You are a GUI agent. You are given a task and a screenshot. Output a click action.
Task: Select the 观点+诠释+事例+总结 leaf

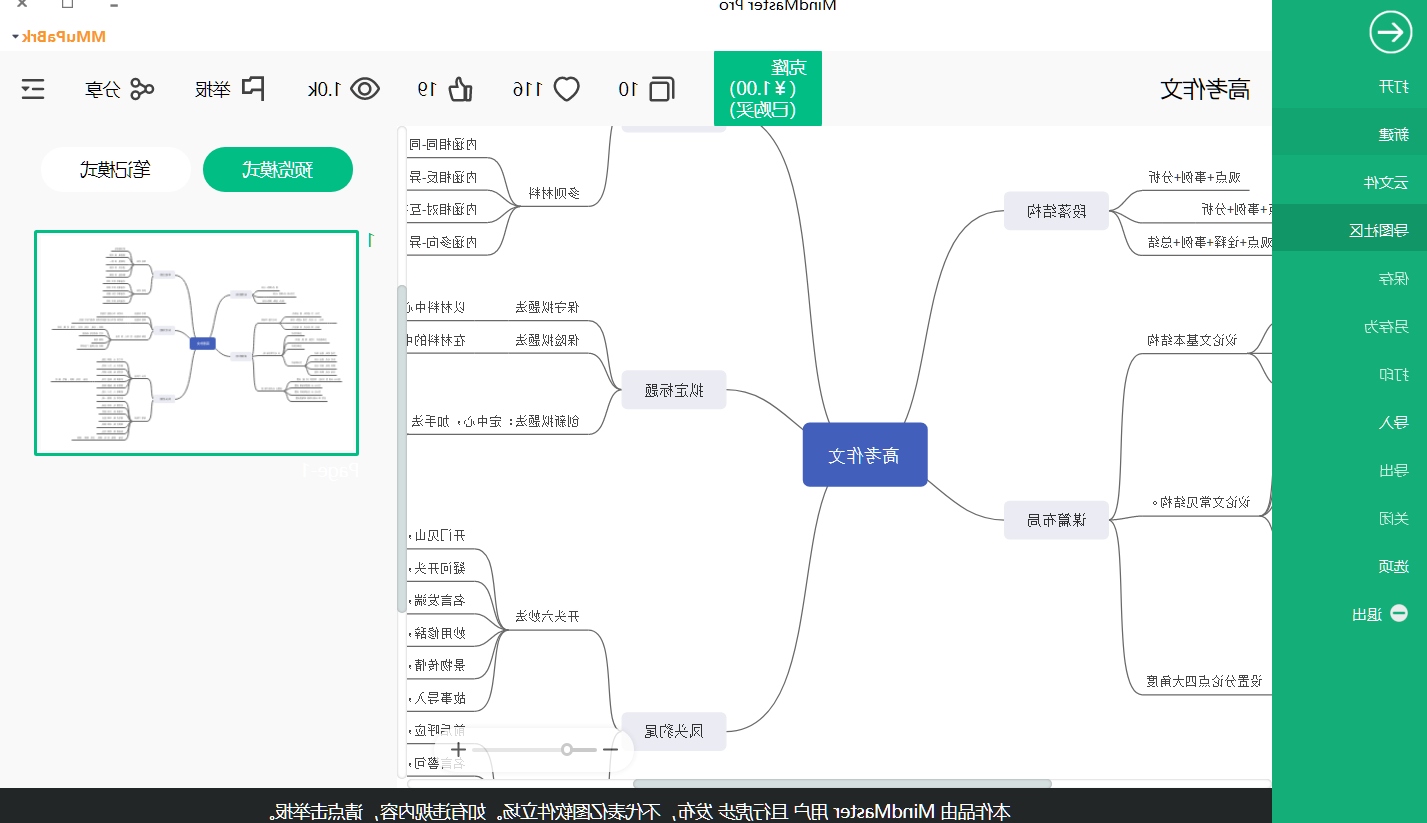(1209, 242)
